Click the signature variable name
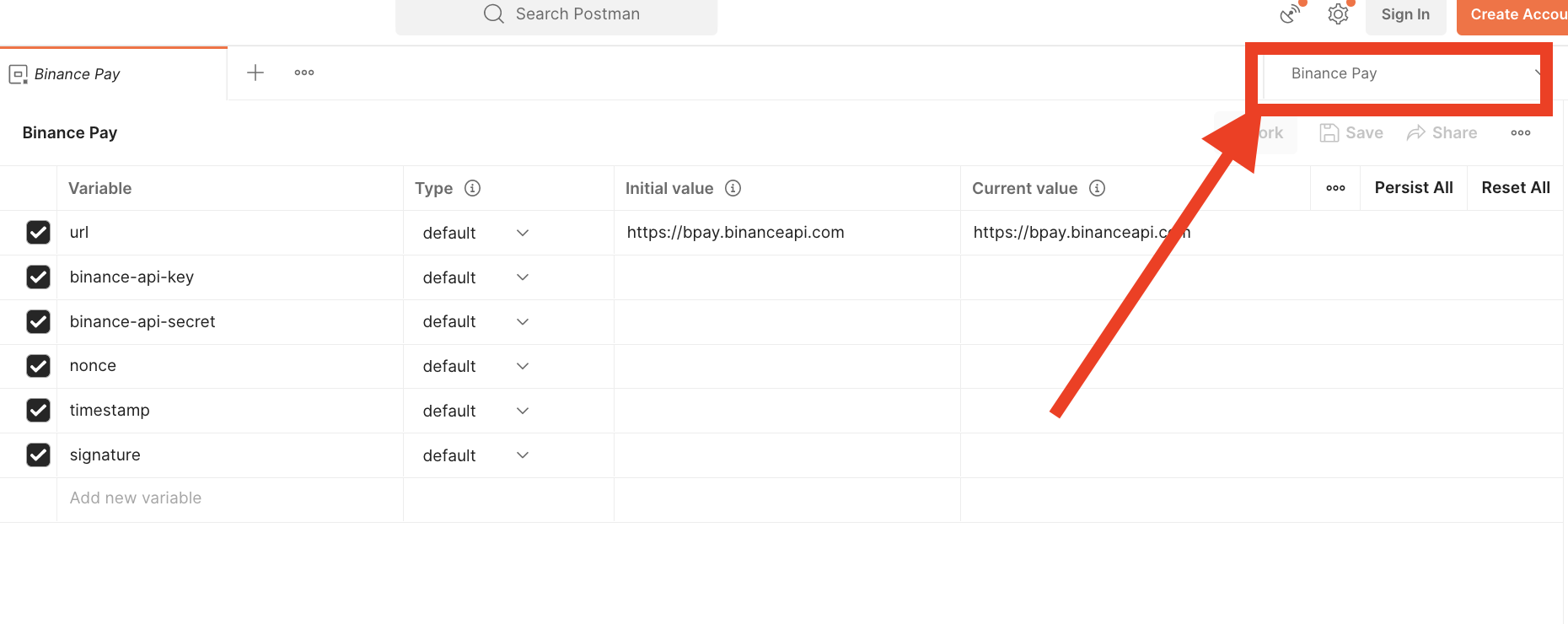This screenshot has height=624, width=1568. tap(105, 455)
